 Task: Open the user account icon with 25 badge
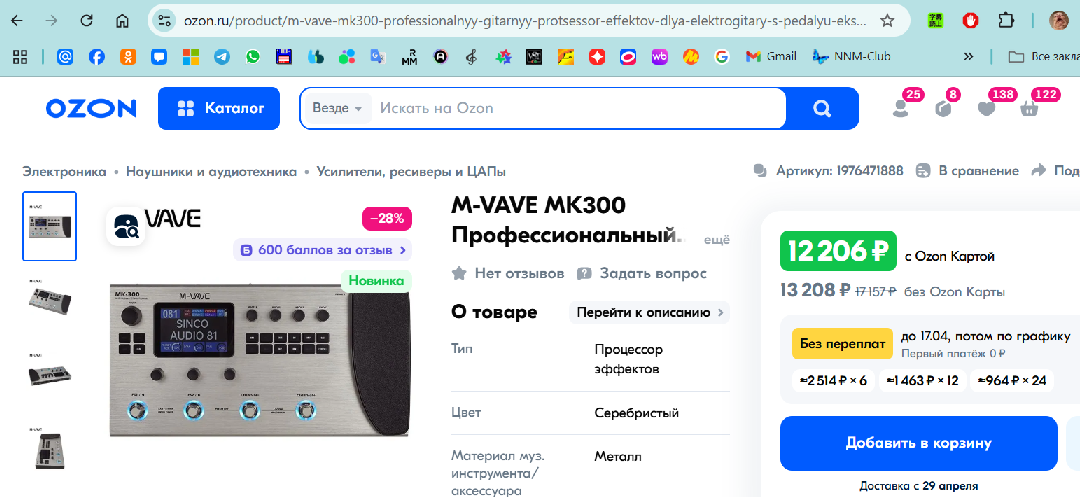[900, 108]
